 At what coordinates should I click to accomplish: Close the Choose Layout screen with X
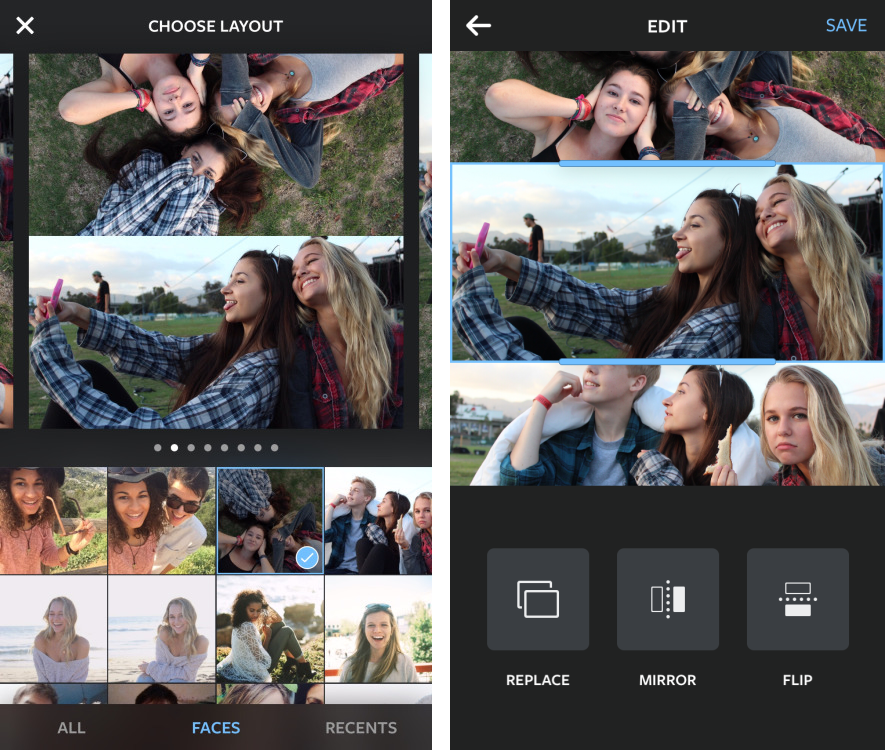(25, 25)
